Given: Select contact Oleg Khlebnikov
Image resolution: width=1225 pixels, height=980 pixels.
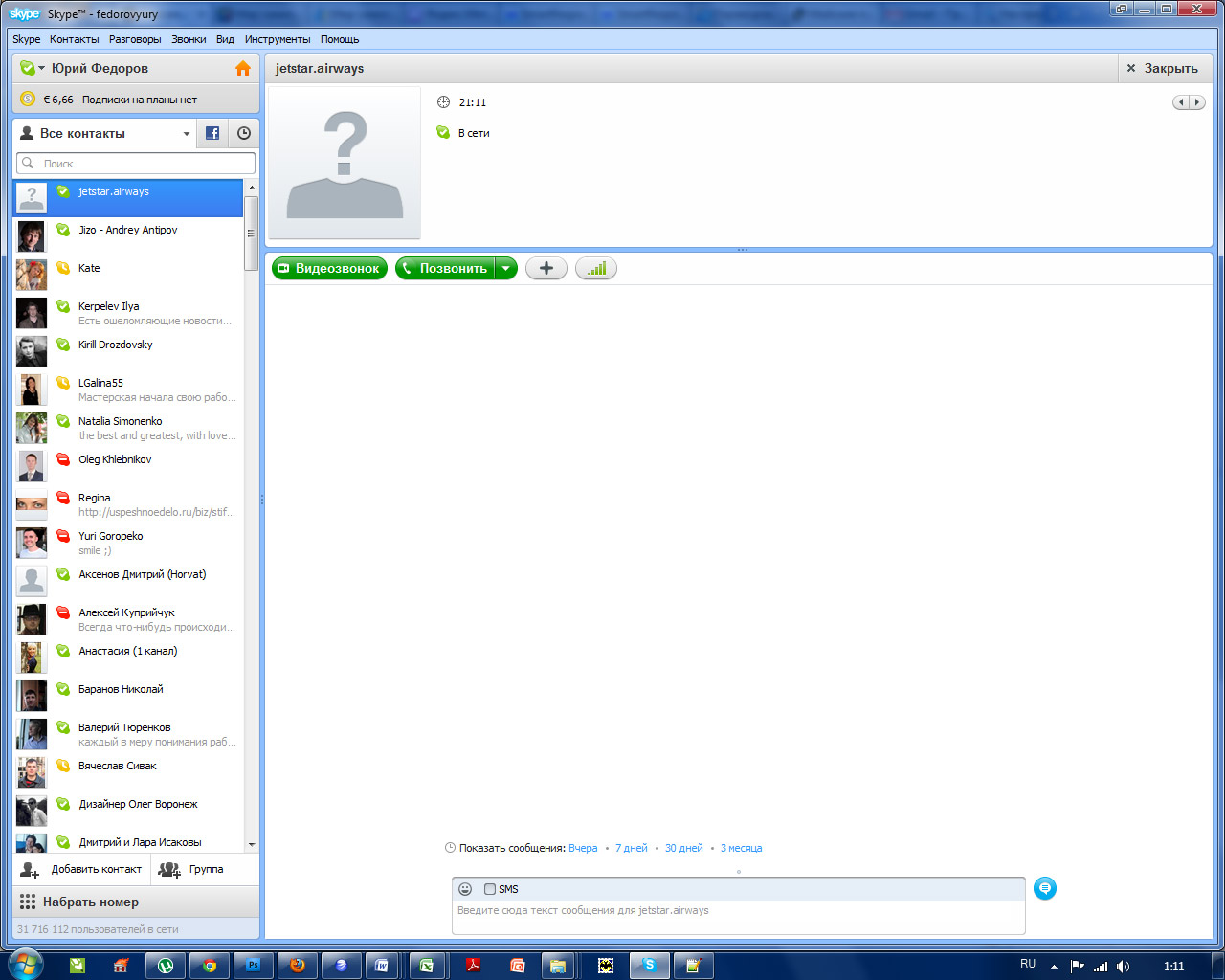Looking at the screenshot, I should (129, 466).
